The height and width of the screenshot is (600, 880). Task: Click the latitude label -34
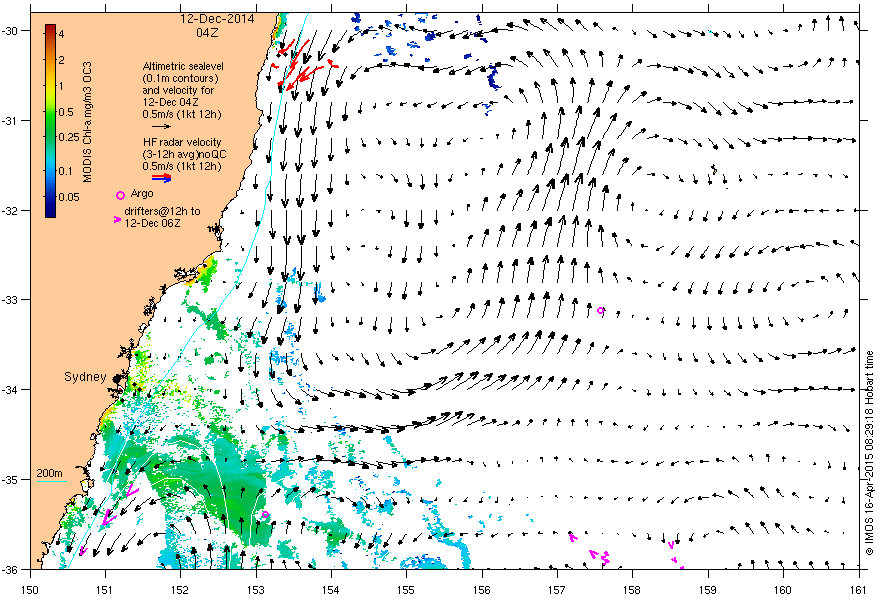(10, 390)
